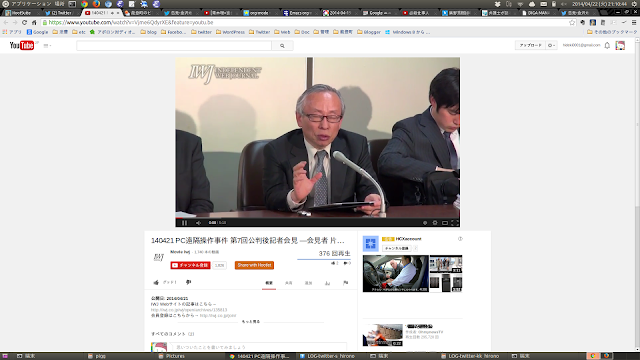
Task: Close the active 140421 browser tab
Action: 118,13
